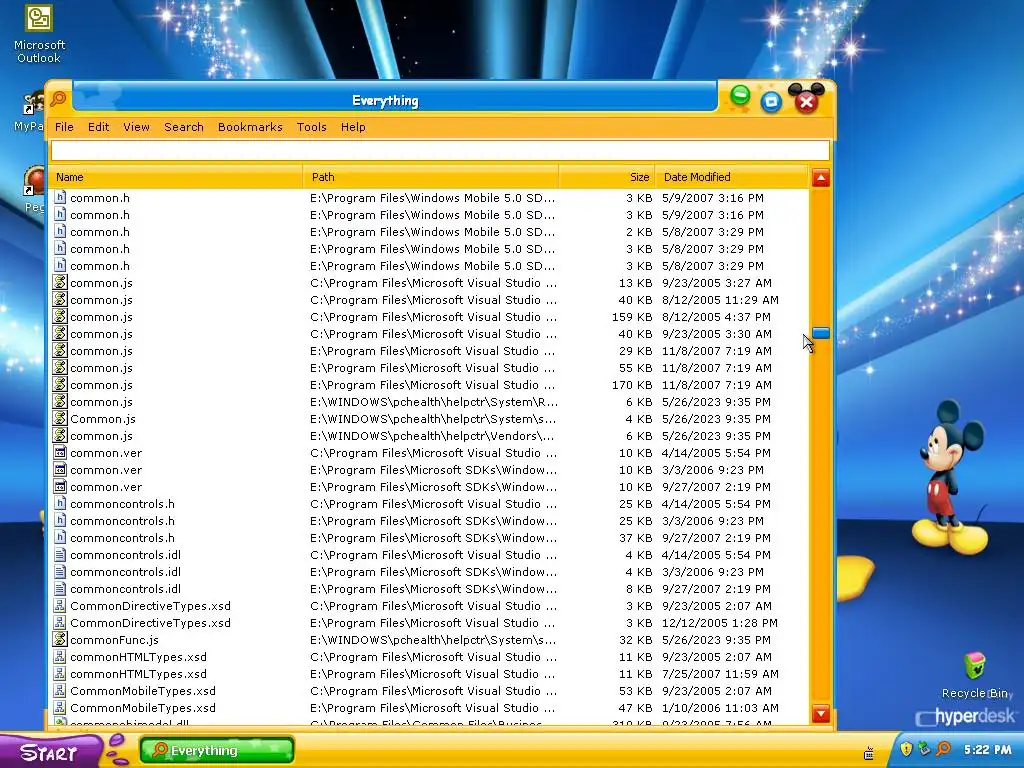The image size is (1024, 768).
Task: Sort by the Date Modified column header
Action: click(x=732, y=177)
